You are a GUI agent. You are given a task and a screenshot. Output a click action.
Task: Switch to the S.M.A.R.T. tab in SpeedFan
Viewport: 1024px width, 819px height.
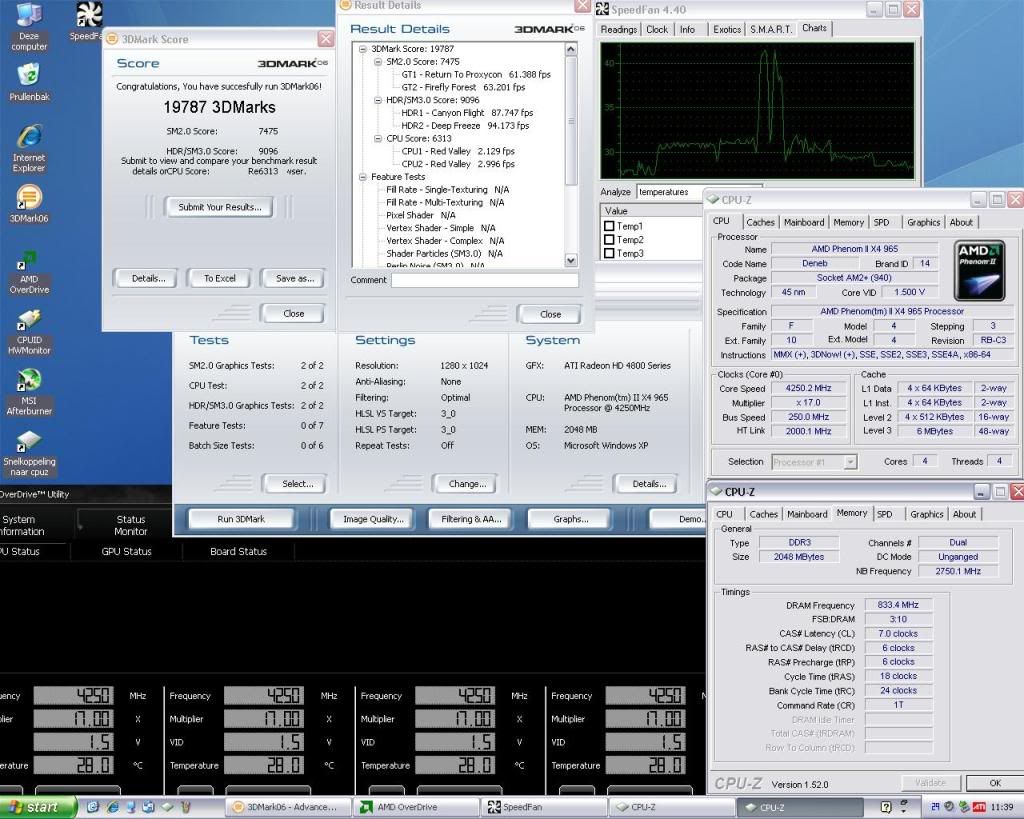(x=771, y=29)
